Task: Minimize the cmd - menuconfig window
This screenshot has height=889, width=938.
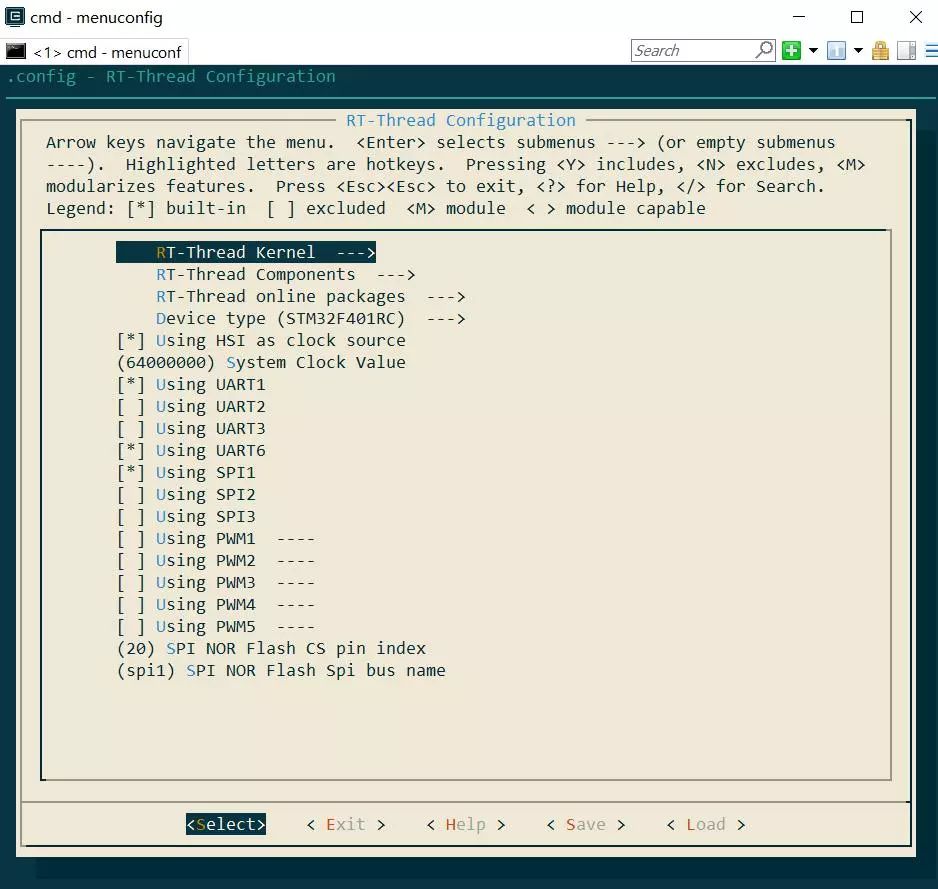Action: (799, 17)
